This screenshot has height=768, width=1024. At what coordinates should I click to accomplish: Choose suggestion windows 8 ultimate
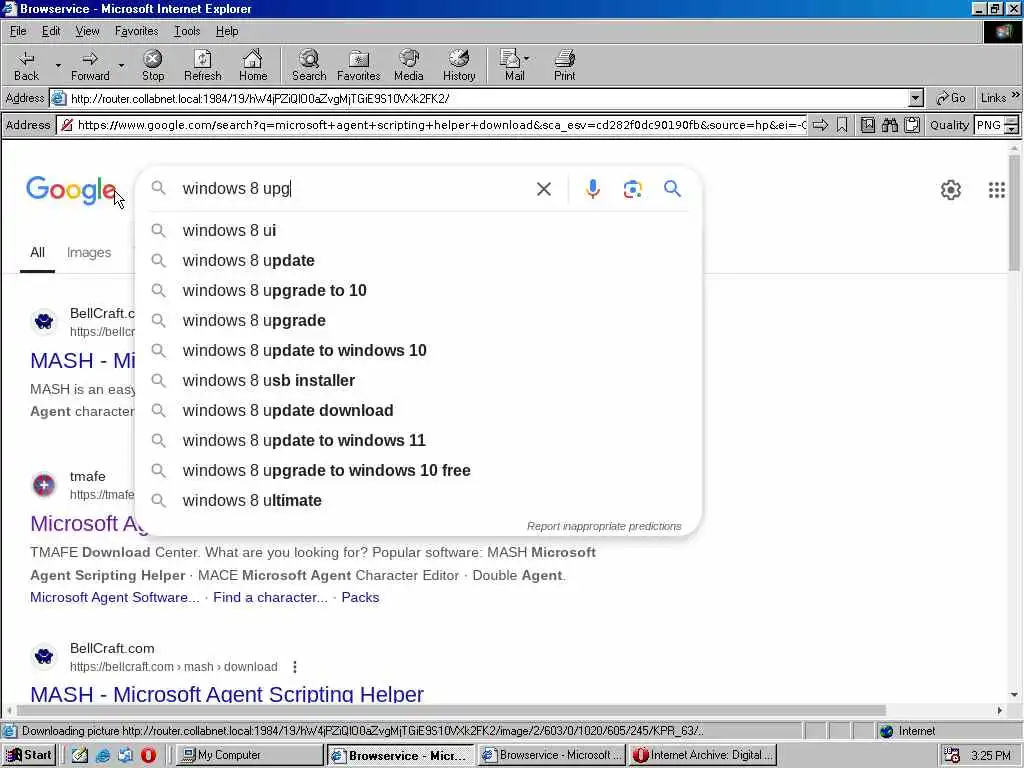coord(418,501)
